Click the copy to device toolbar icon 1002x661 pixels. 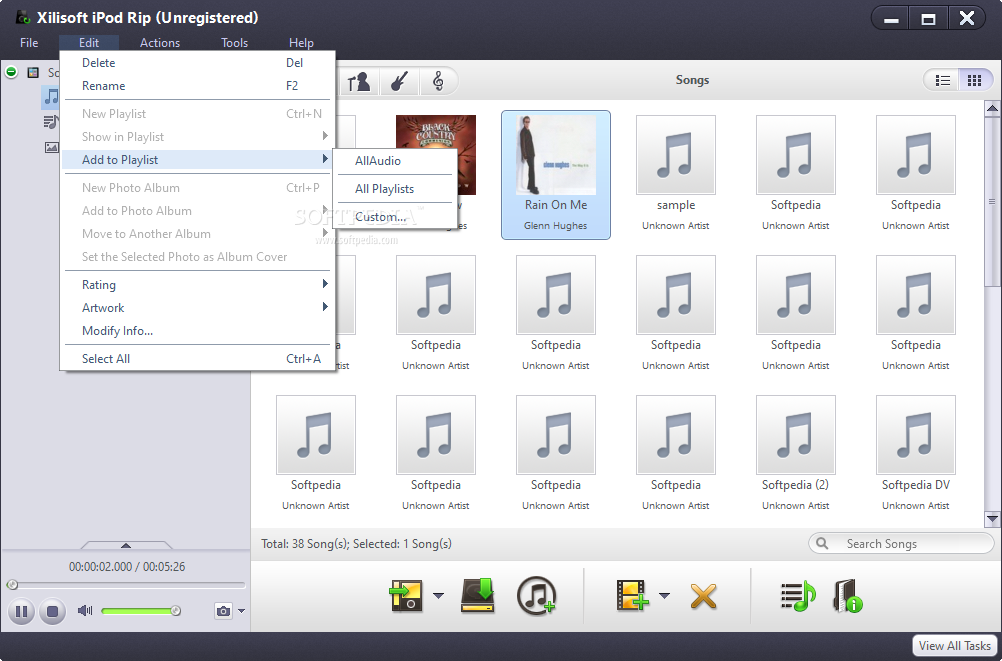click(x=406, y=596)
